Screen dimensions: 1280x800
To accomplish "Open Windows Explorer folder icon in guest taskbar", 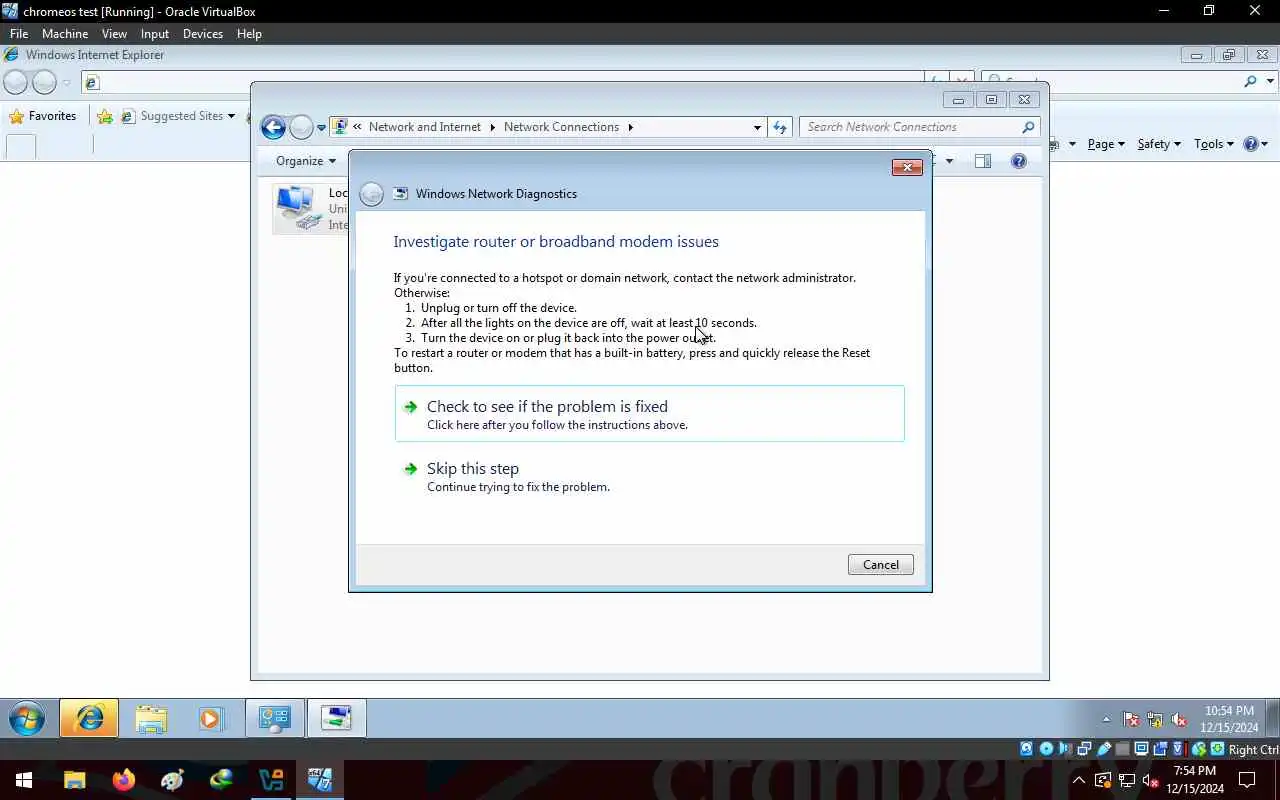I will tap(151, 718).
